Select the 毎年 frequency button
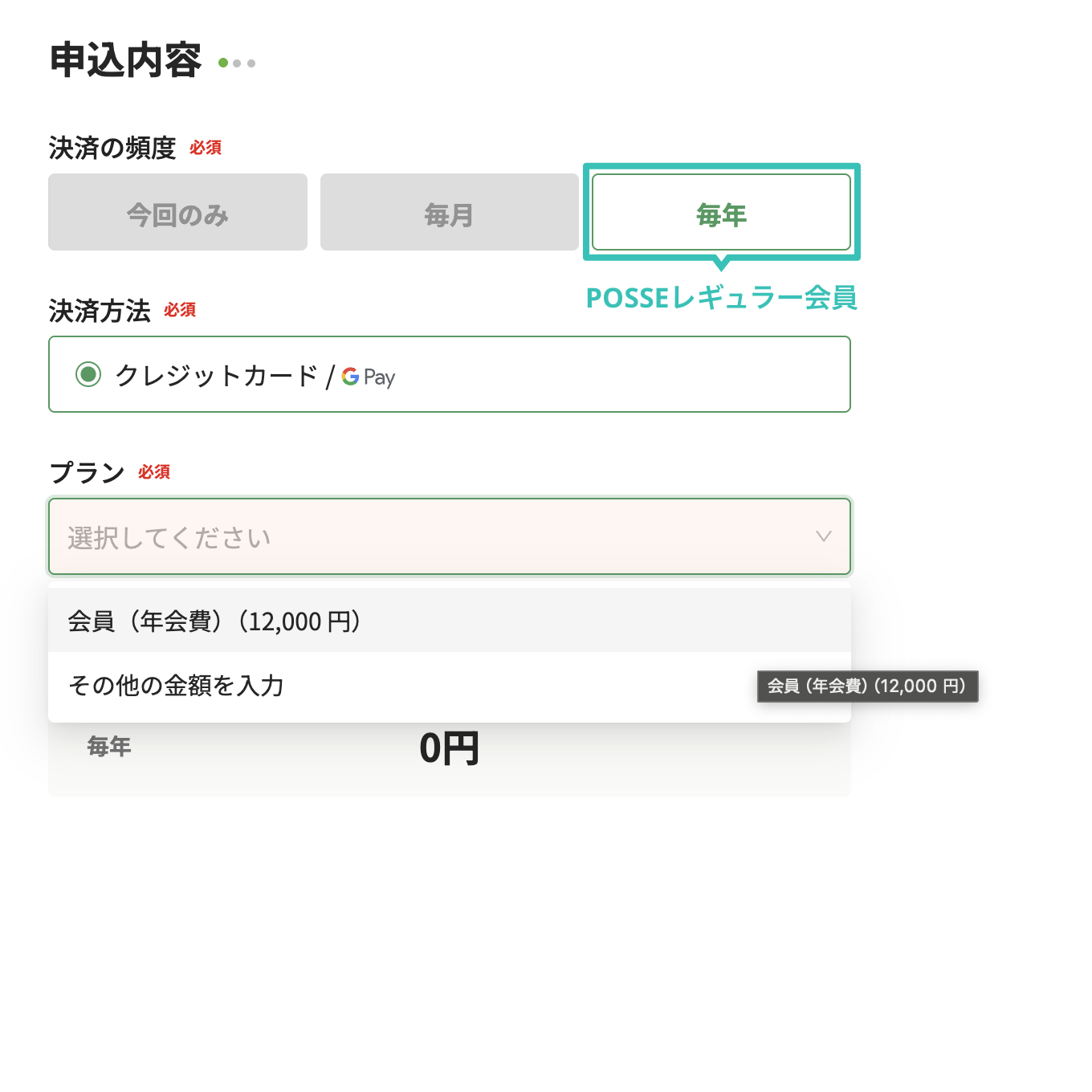 coord(721,213)
